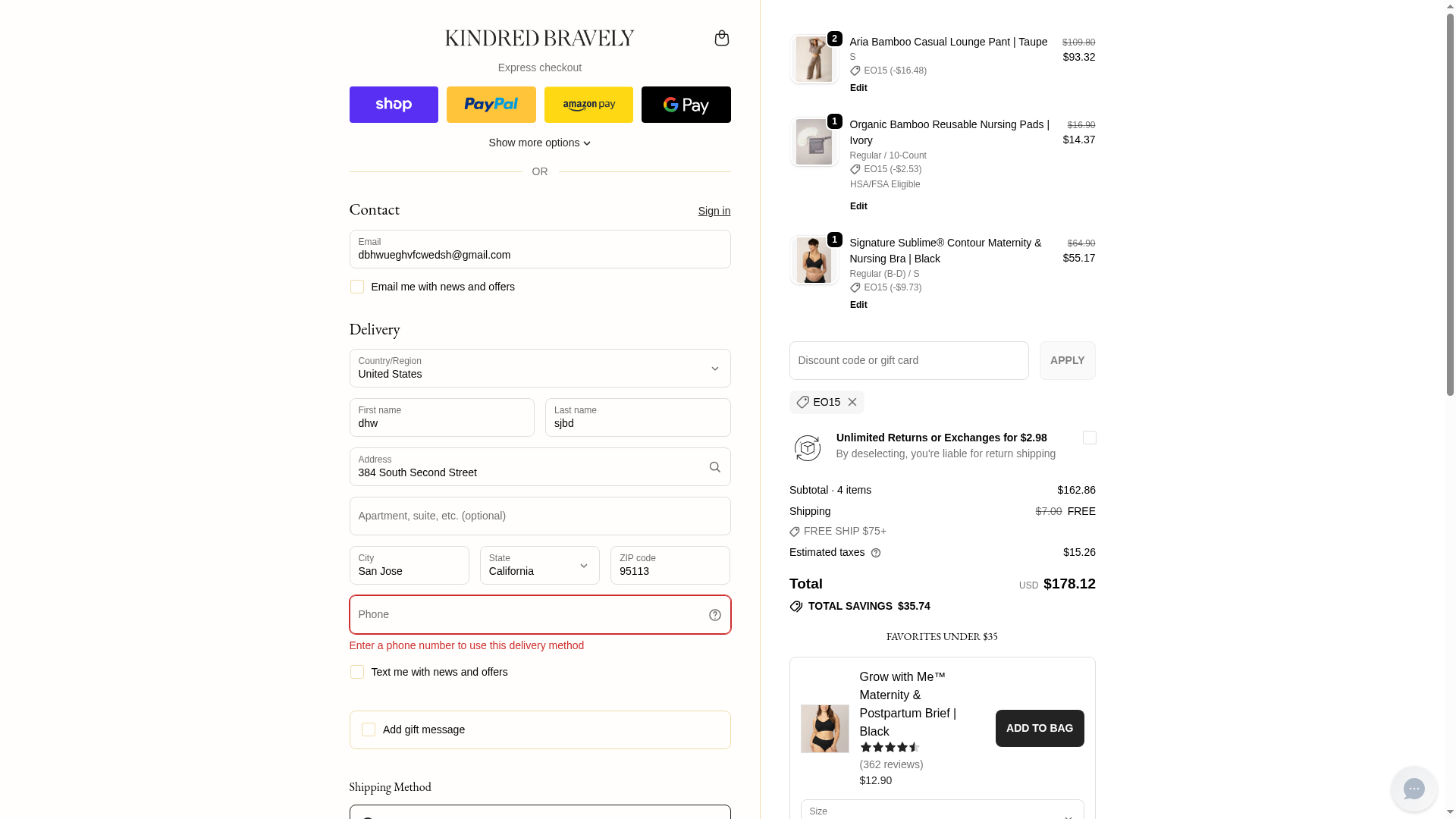Screen dimensions: 1456x819
Task: Choose Amazon Pay express checkout
Action: click(588, 105)
